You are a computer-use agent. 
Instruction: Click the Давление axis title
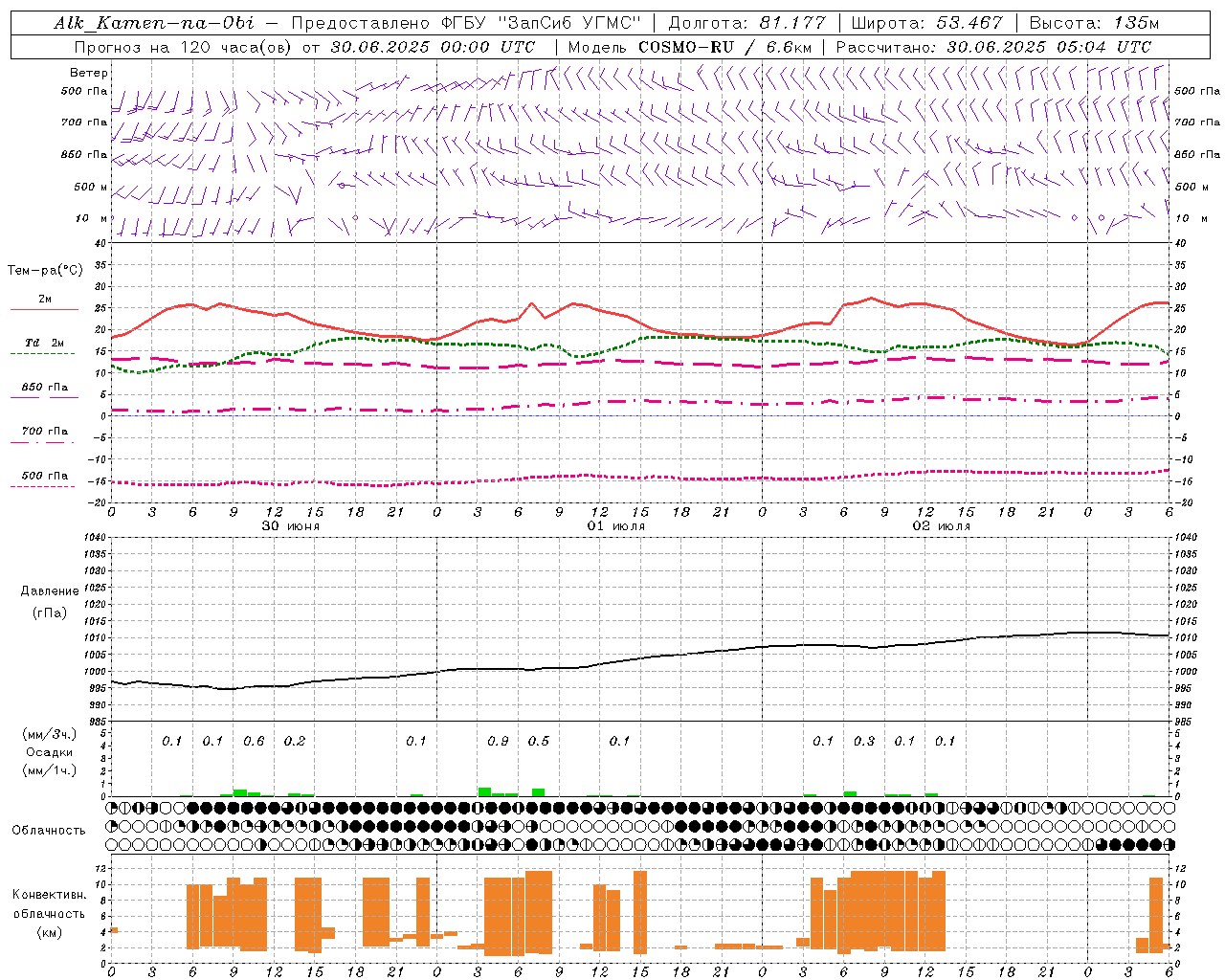coord(50,590)
